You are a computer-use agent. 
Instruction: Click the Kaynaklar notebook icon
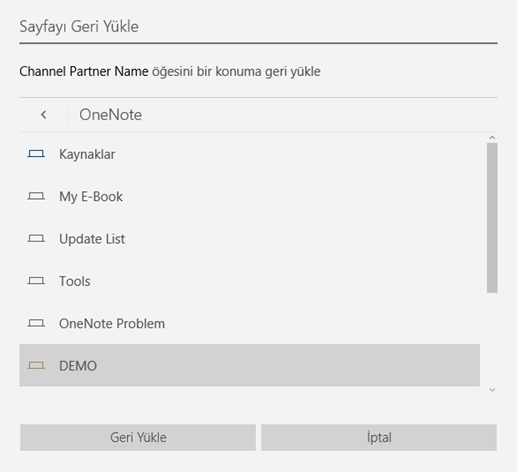(x=36, y=154)
